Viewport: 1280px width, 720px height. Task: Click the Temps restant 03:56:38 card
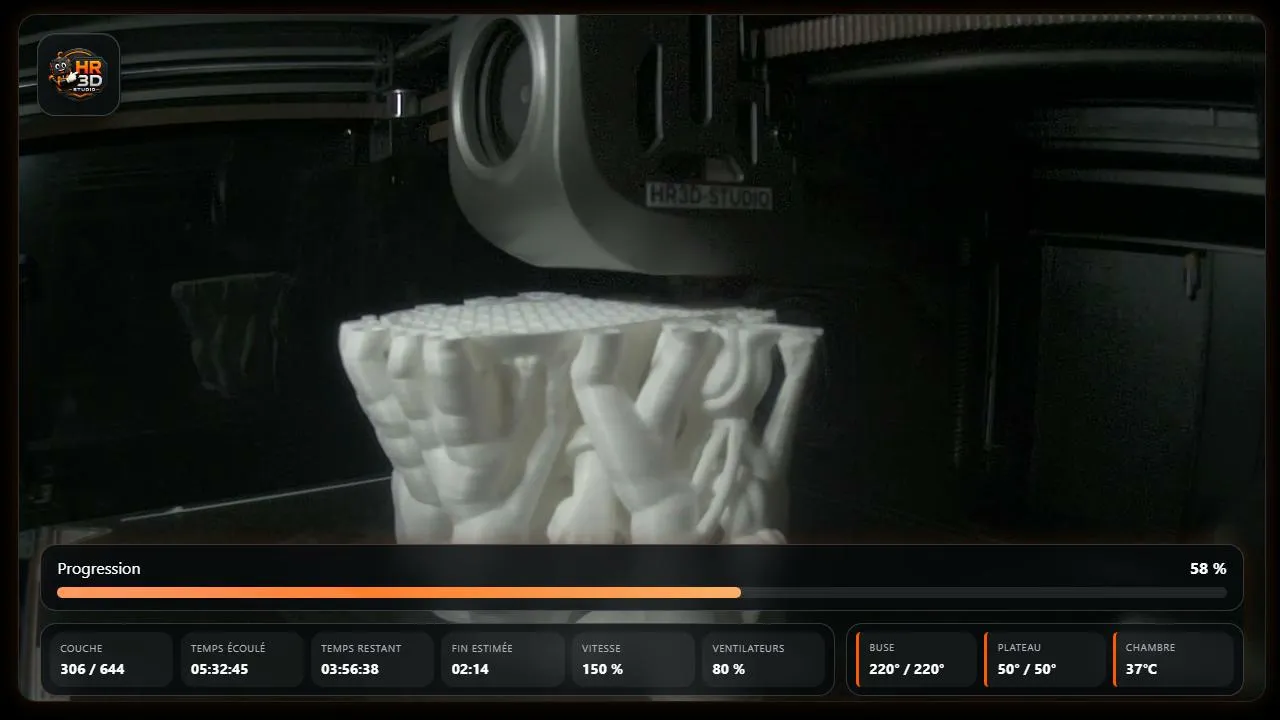[372, 659]
